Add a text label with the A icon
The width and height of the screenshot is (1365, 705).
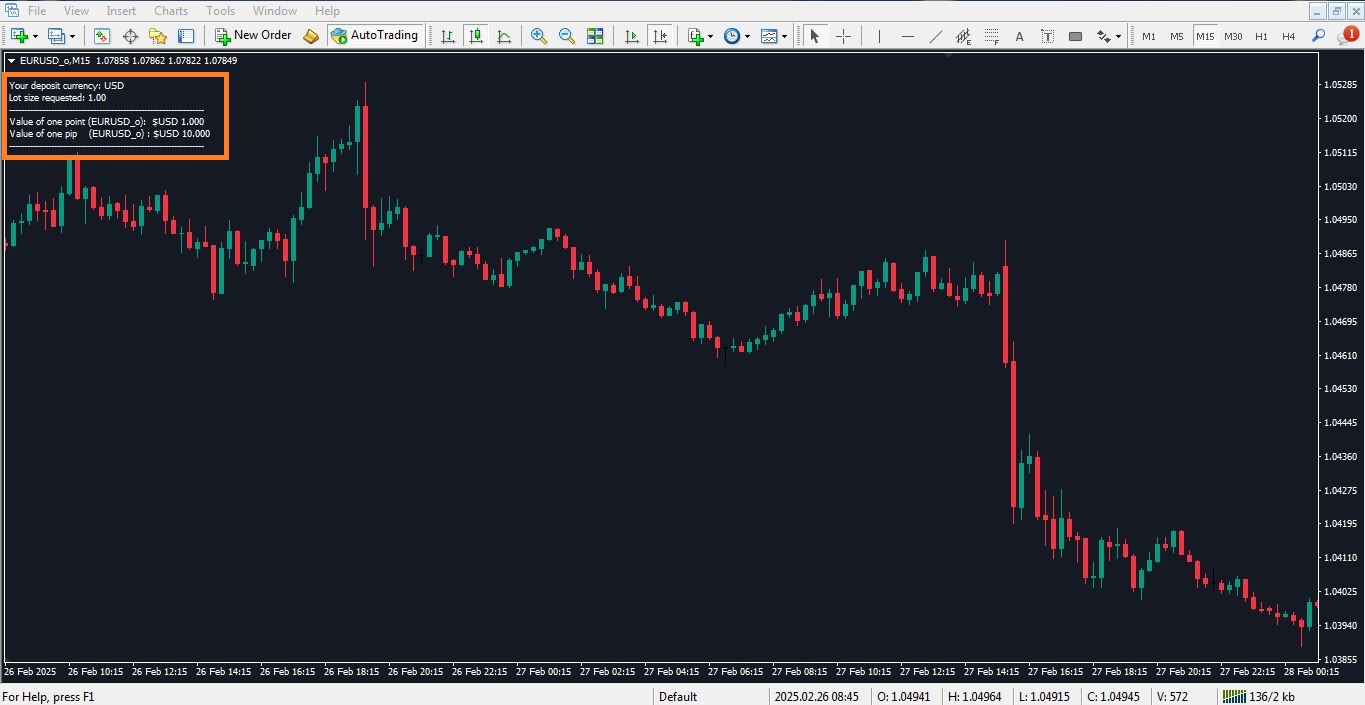1018,36
